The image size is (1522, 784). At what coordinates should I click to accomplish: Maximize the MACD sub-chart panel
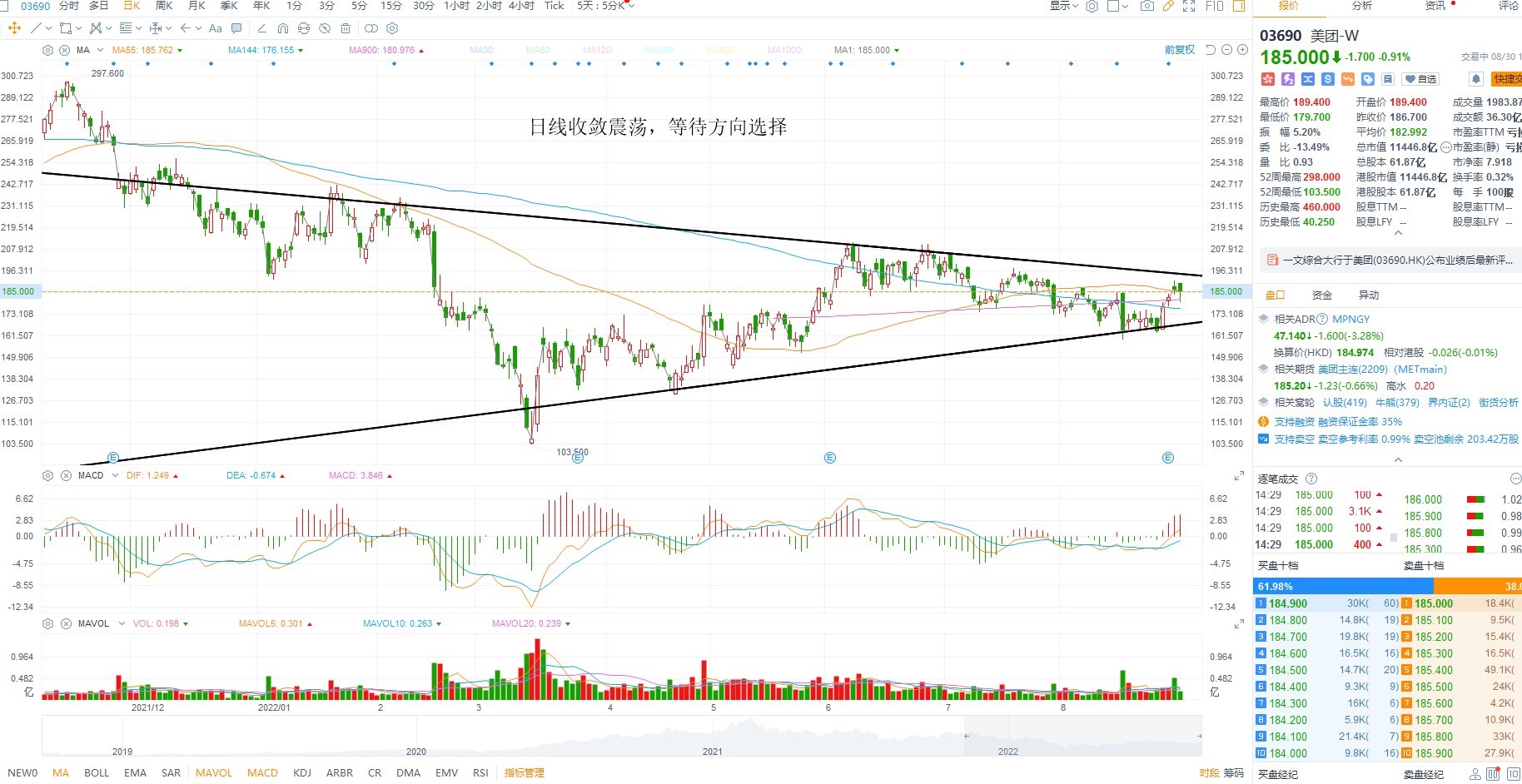[x=1239, y=475]
